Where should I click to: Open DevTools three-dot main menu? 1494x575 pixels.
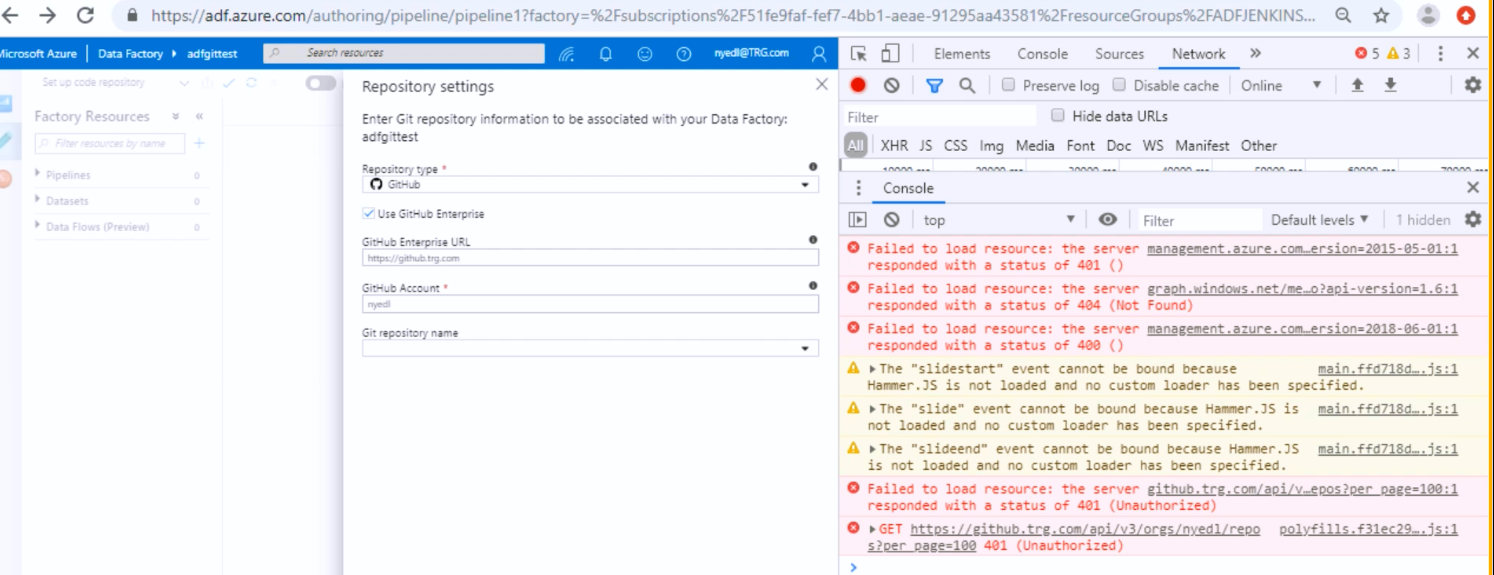(1440, 54)
